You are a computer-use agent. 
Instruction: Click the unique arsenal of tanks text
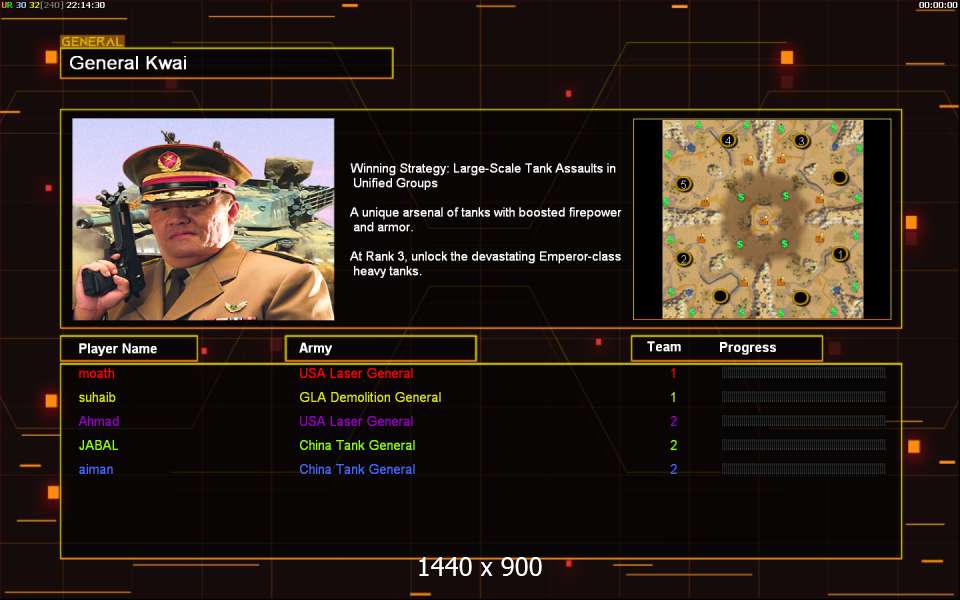pos(486,220)
